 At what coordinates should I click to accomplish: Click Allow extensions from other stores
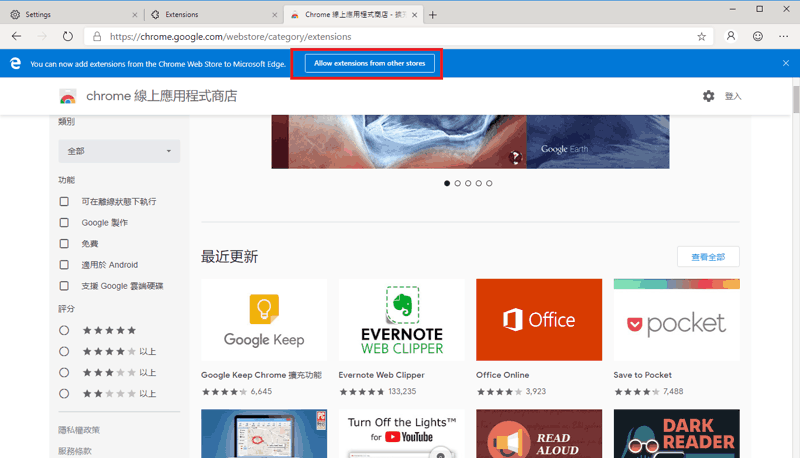pos(370,63)
